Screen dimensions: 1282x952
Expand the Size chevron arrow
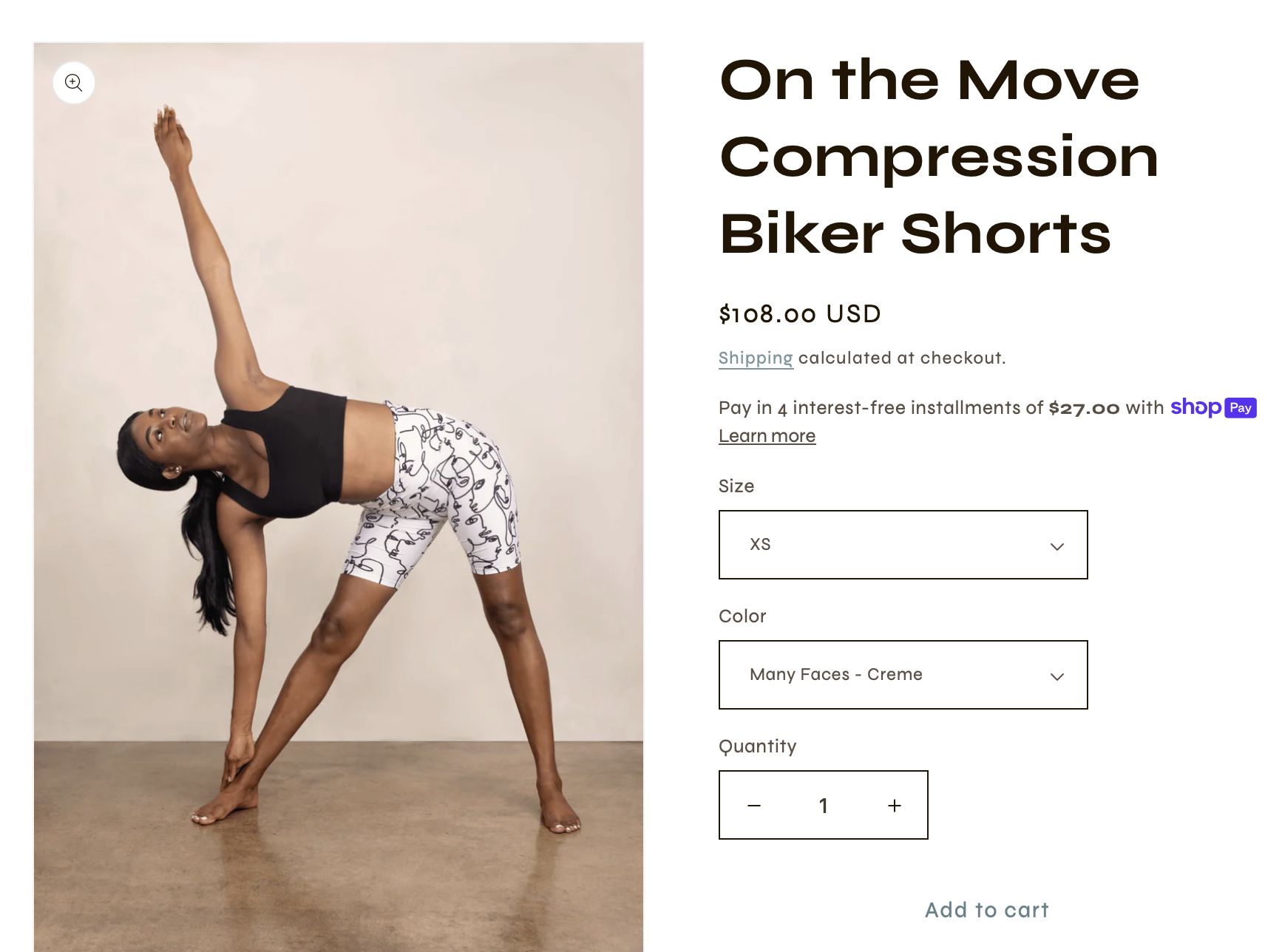[1057, 546]
